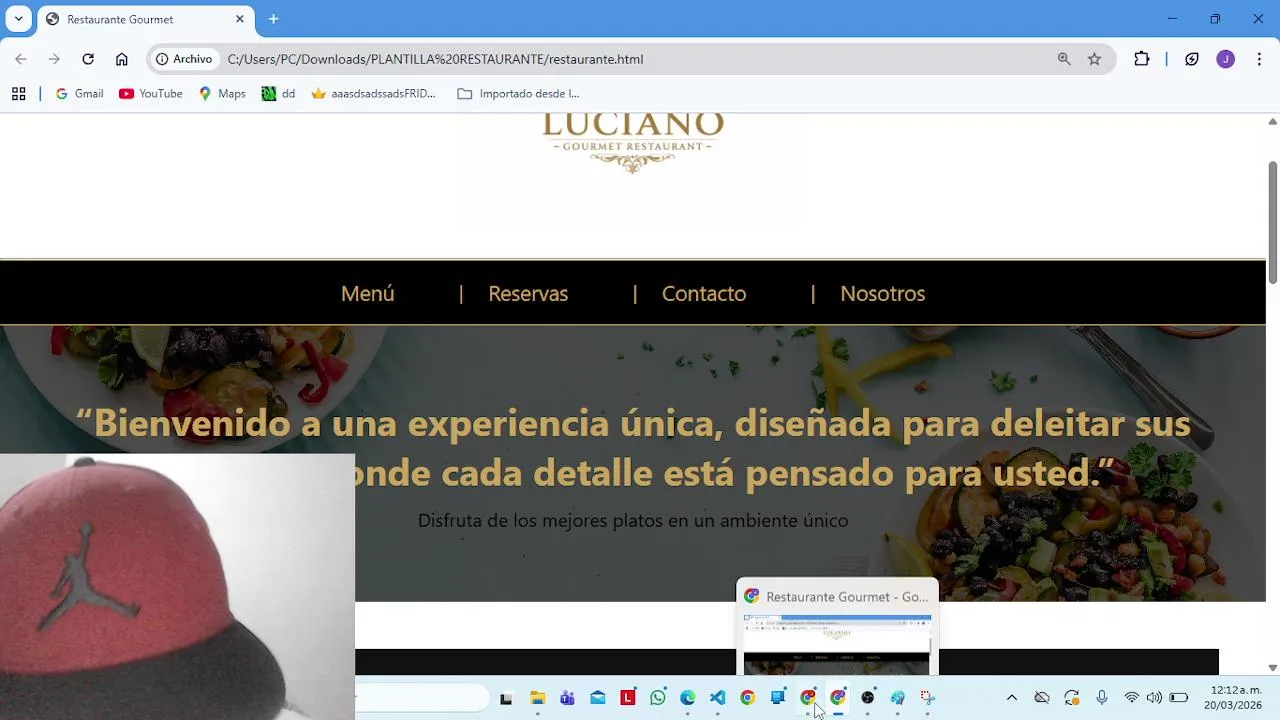Click the taskbar search box
Screen dimensions: 1280x720
pyautogui.click(x=422, y=698)
